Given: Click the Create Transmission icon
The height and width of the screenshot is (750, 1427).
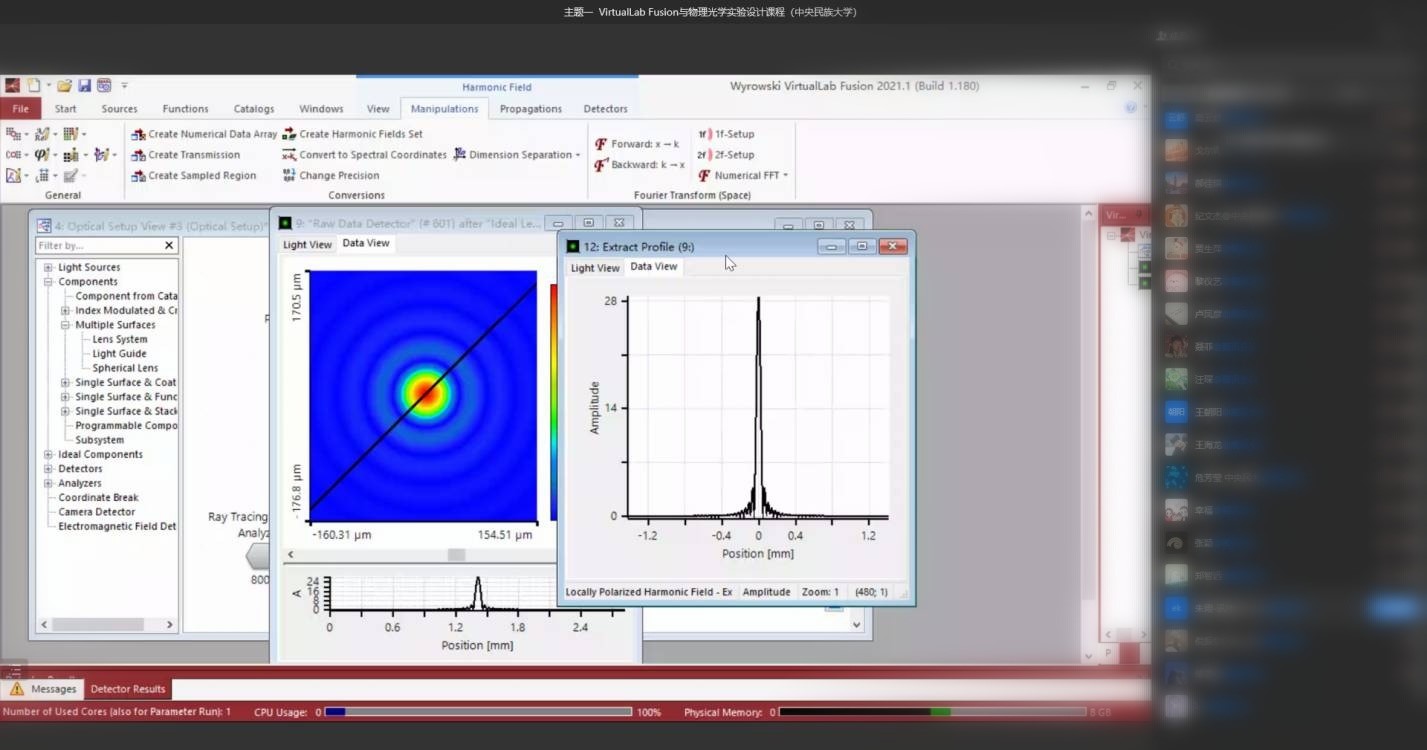Looking at the screenshot, I should [x=139, y=155].
